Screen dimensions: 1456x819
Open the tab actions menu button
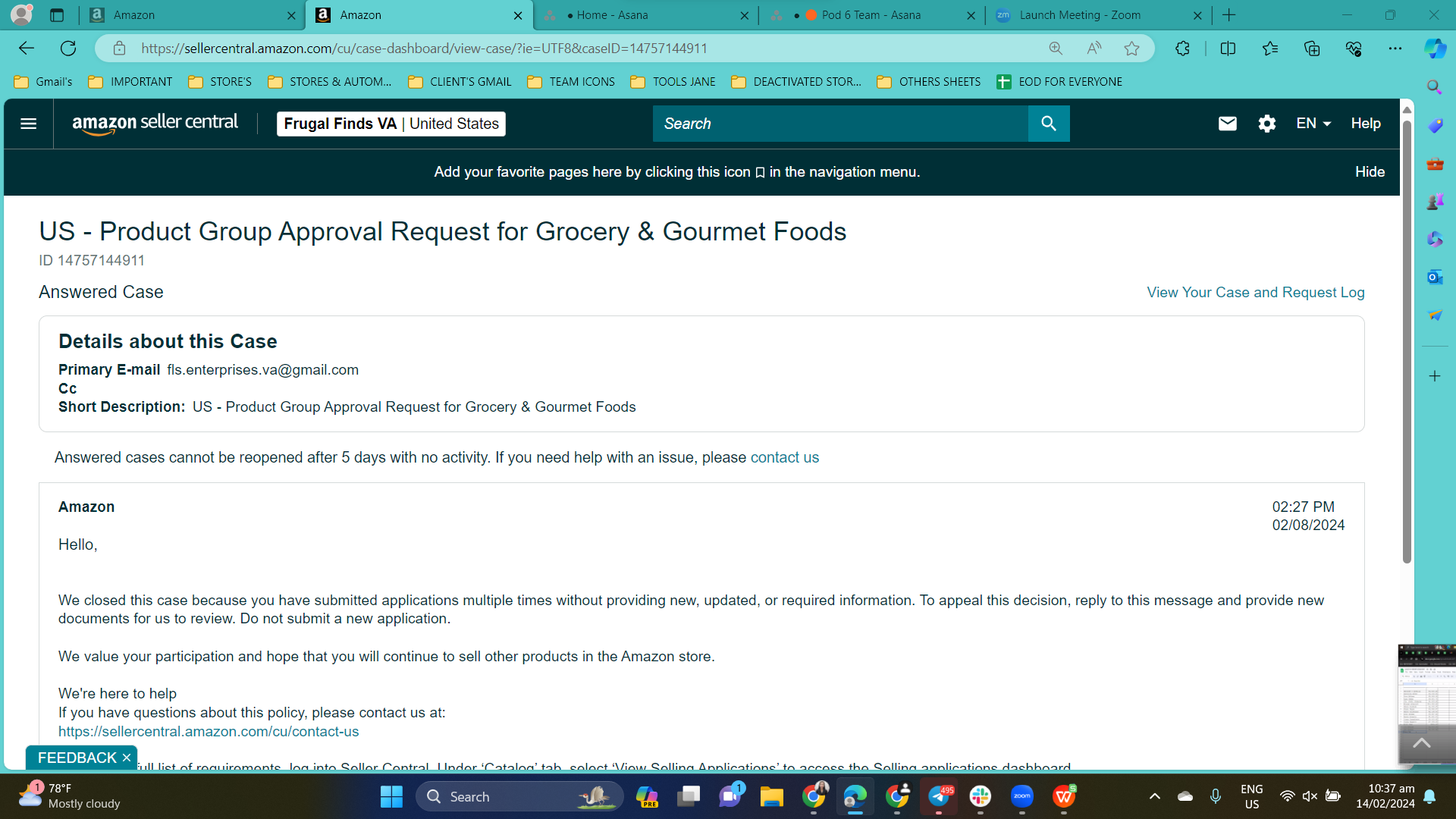[x=57, y=15]
